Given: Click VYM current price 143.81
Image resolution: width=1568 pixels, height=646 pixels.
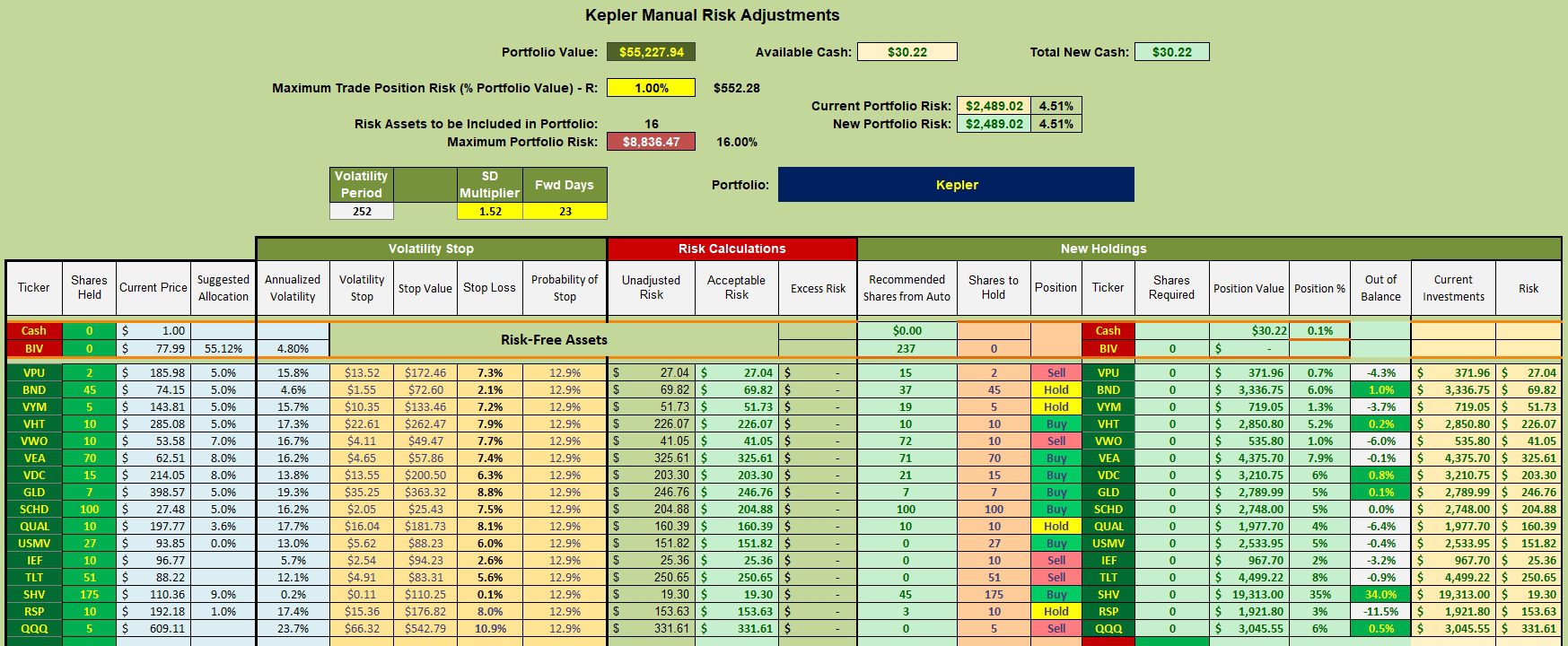Looking at the screenshot, I should (x=153, y=407).
